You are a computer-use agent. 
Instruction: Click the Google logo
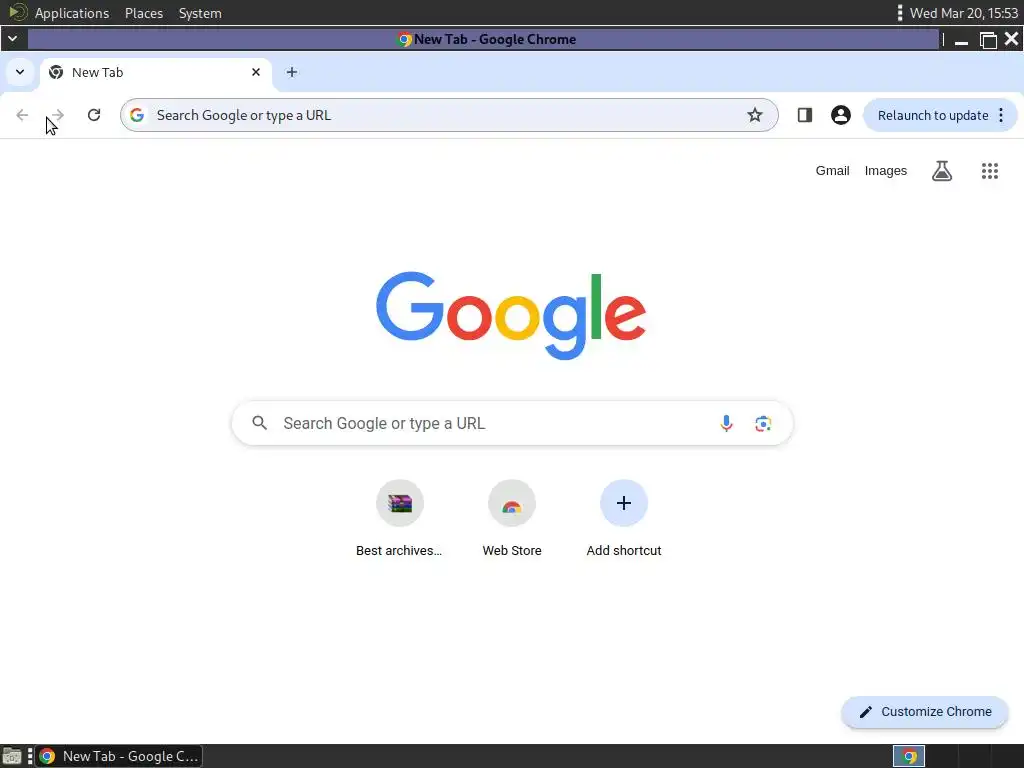coord(511,315)
